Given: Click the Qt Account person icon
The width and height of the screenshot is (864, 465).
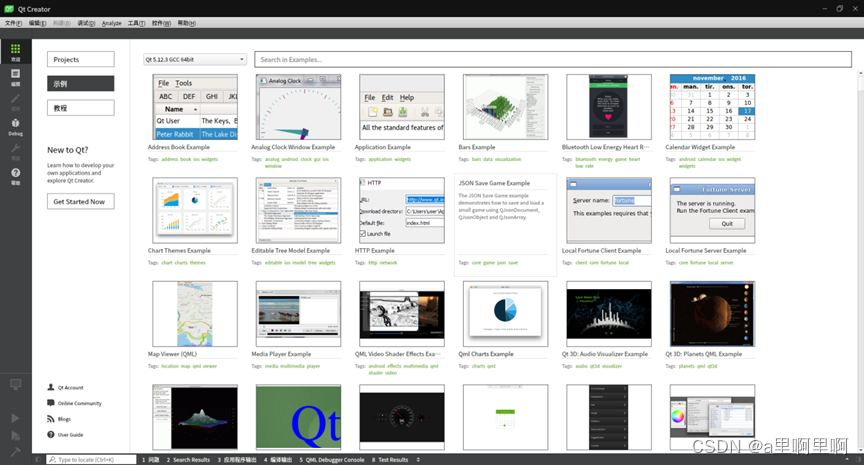Looking at the screenshot, I should [x=51, y=387].
